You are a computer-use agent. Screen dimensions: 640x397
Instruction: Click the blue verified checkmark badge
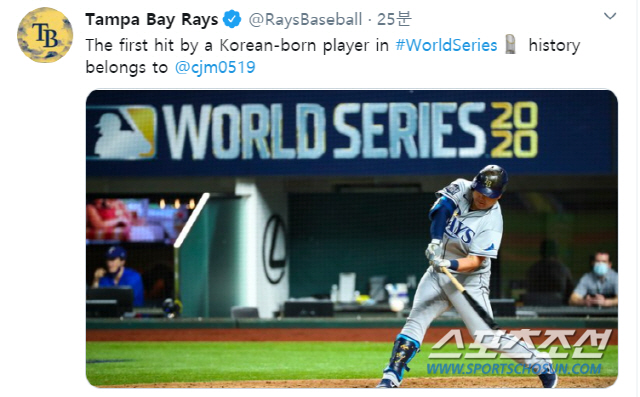pyautogui.click(x=232, y=19)
